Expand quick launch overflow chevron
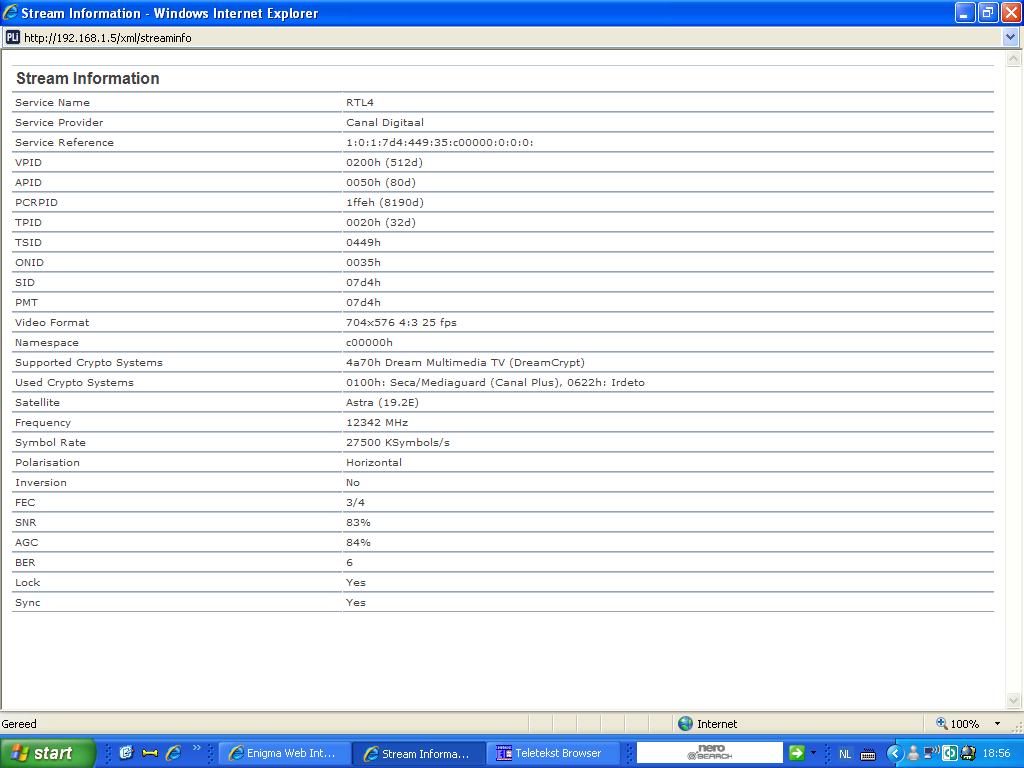The height and width of the screenshot is (768, 1024). 197,748
